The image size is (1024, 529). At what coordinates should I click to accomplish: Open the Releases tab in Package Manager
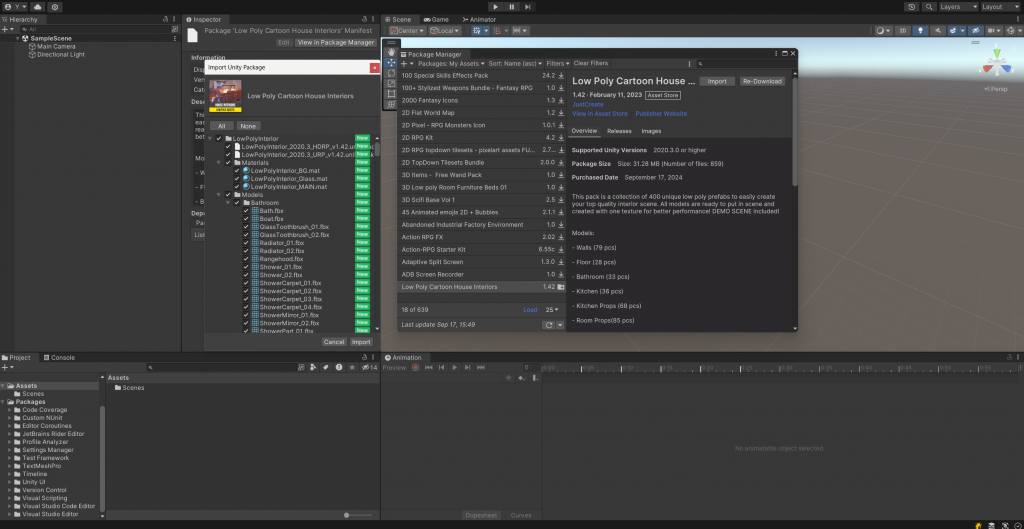(619, 131)
